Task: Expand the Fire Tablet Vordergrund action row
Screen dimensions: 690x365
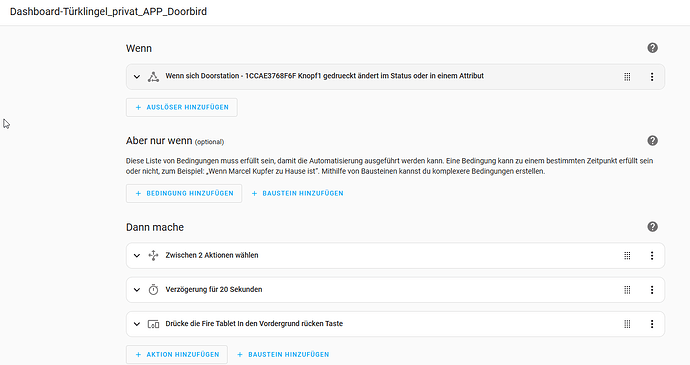Action: click(x=137, y=324)
